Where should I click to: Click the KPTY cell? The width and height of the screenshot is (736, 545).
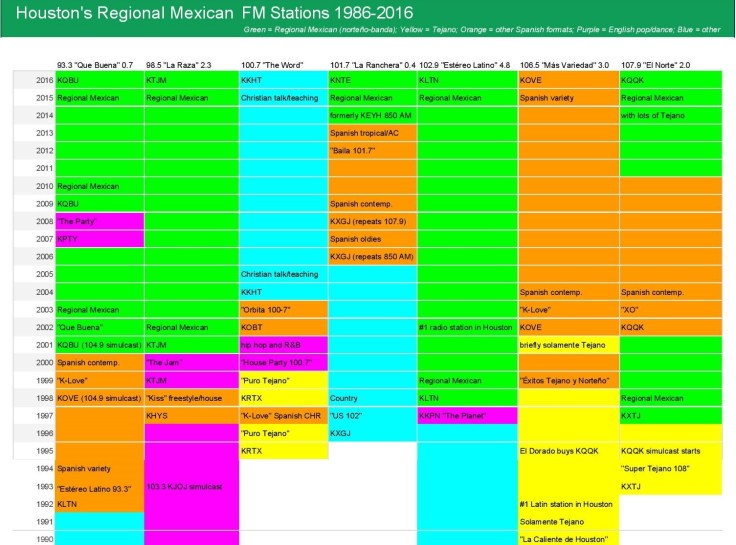click(100, 239)
